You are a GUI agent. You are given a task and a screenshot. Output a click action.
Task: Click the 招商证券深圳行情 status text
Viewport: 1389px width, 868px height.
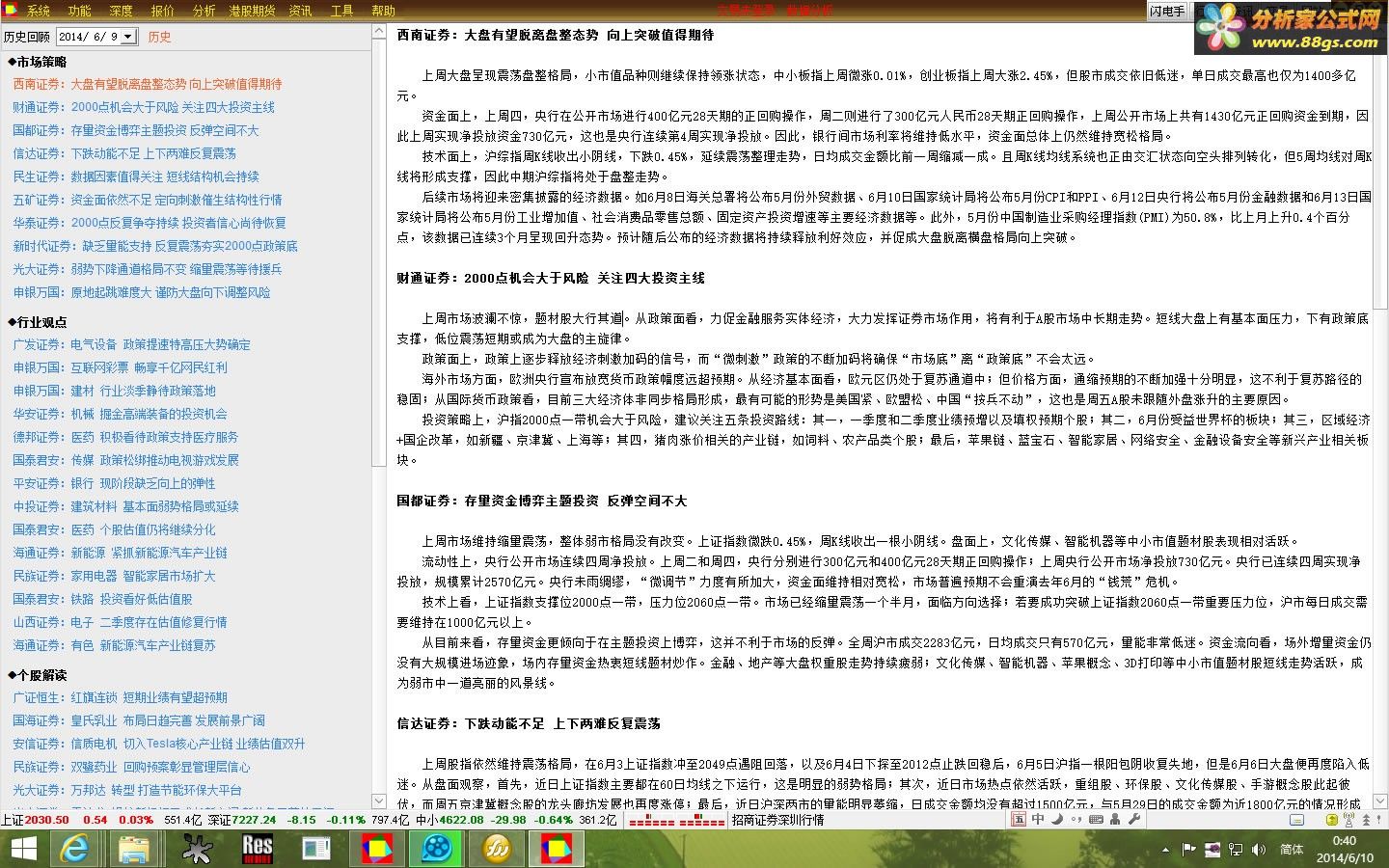[x=777, y=820]
